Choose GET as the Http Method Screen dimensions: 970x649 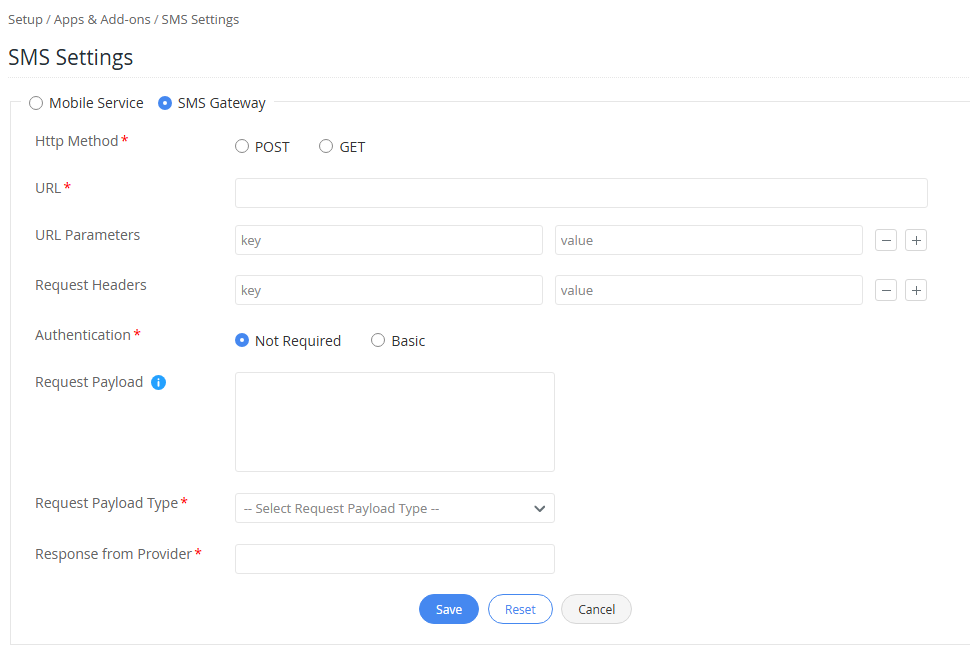(x=326, y=147)
